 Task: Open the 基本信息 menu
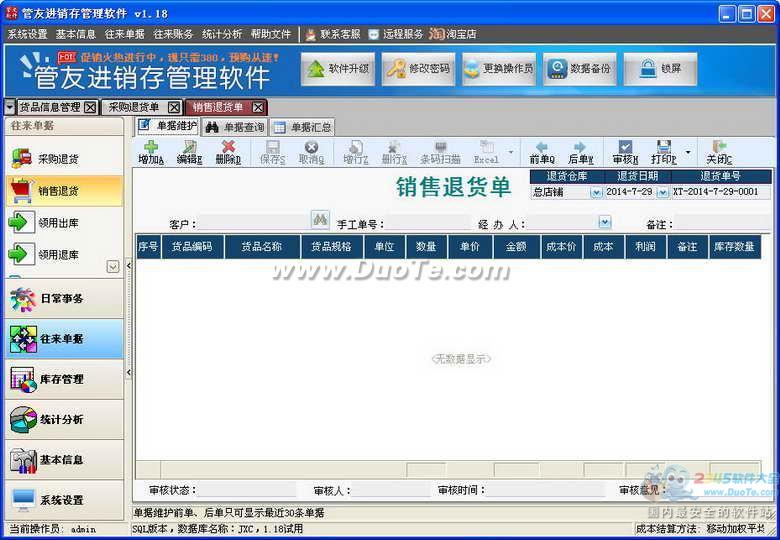click(x=76, y=34)
